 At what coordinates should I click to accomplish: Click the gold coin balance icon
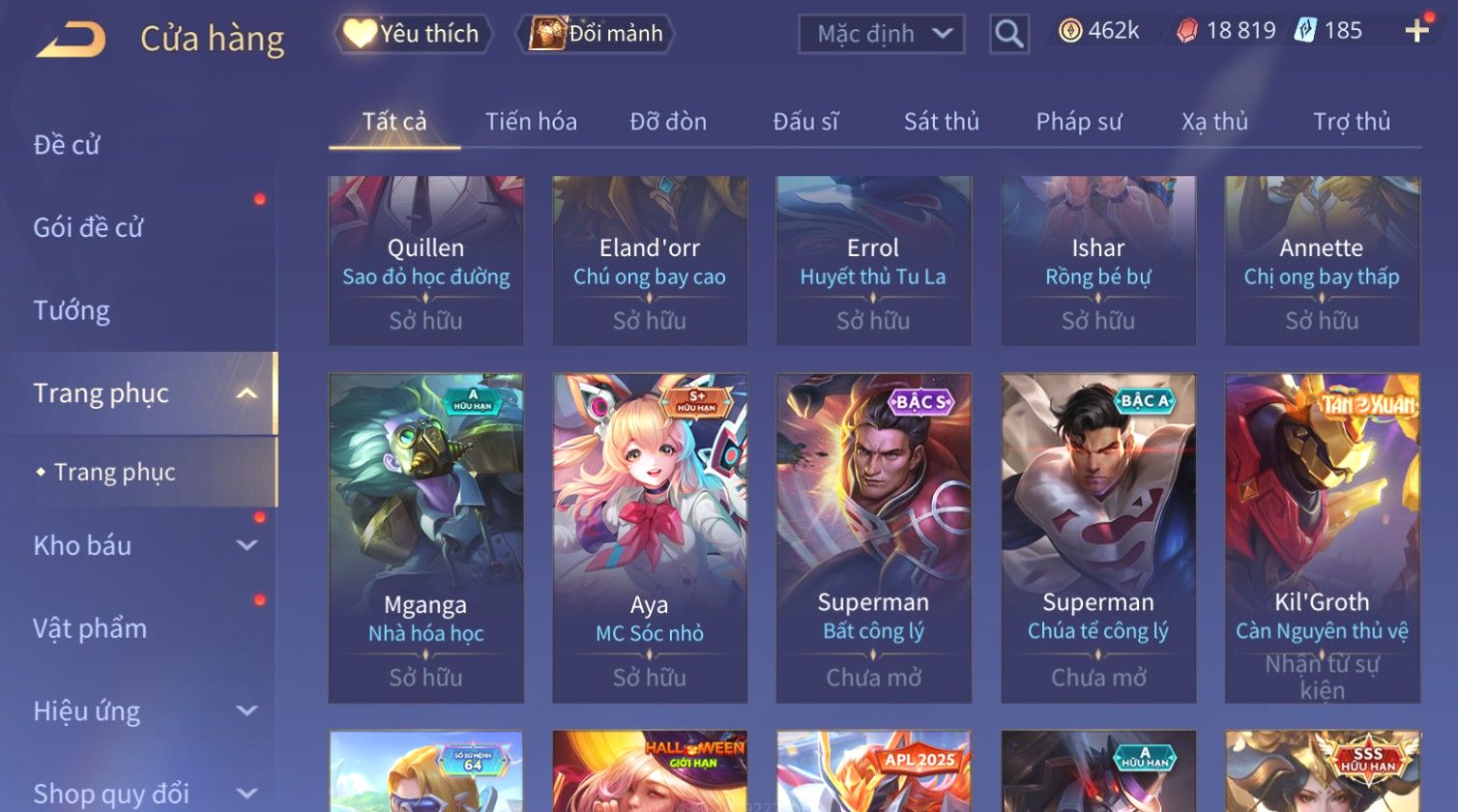(1070, 31)
